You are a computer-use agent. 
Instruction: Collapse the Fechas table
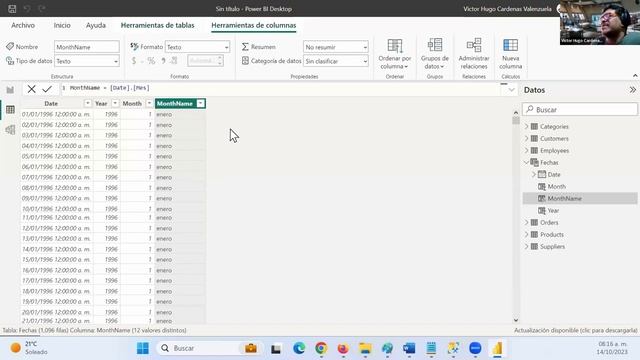(x=527, y=162)
